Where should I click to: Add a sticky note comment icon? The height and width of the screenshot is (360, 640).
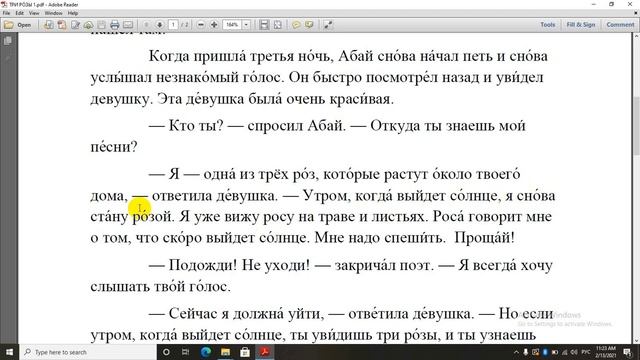click(x=296, y=25)
